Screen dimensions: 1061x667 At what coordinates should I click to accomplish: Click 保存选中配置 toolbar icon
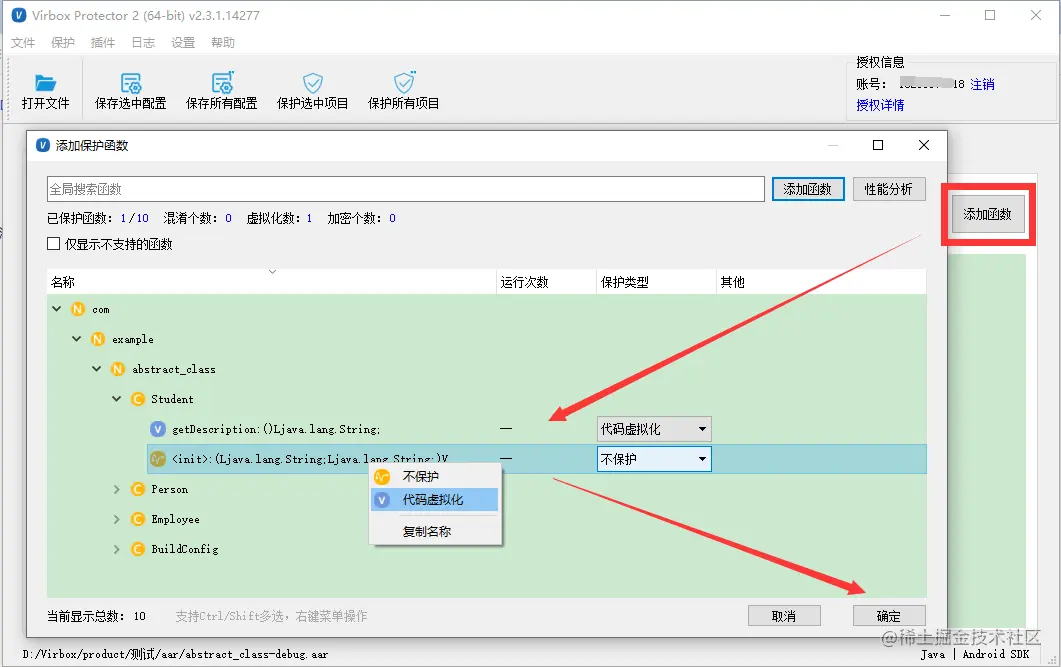coord(131,83)
